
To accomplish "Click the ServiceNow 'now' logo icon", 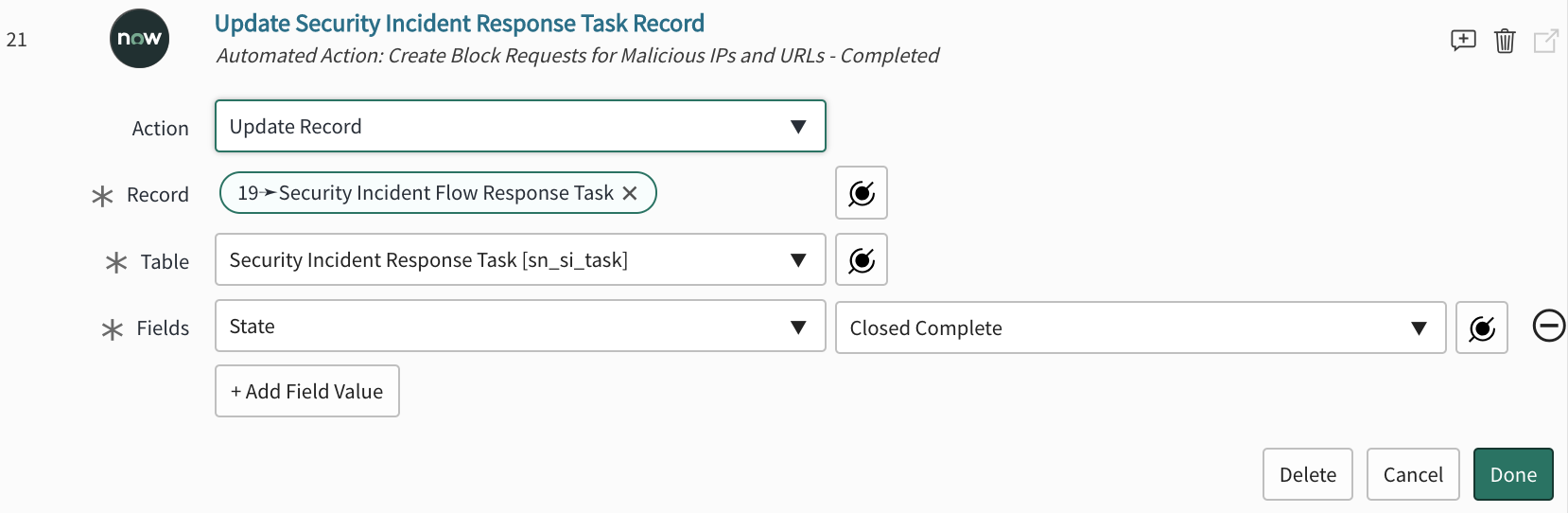I will (x=139, y=39).
